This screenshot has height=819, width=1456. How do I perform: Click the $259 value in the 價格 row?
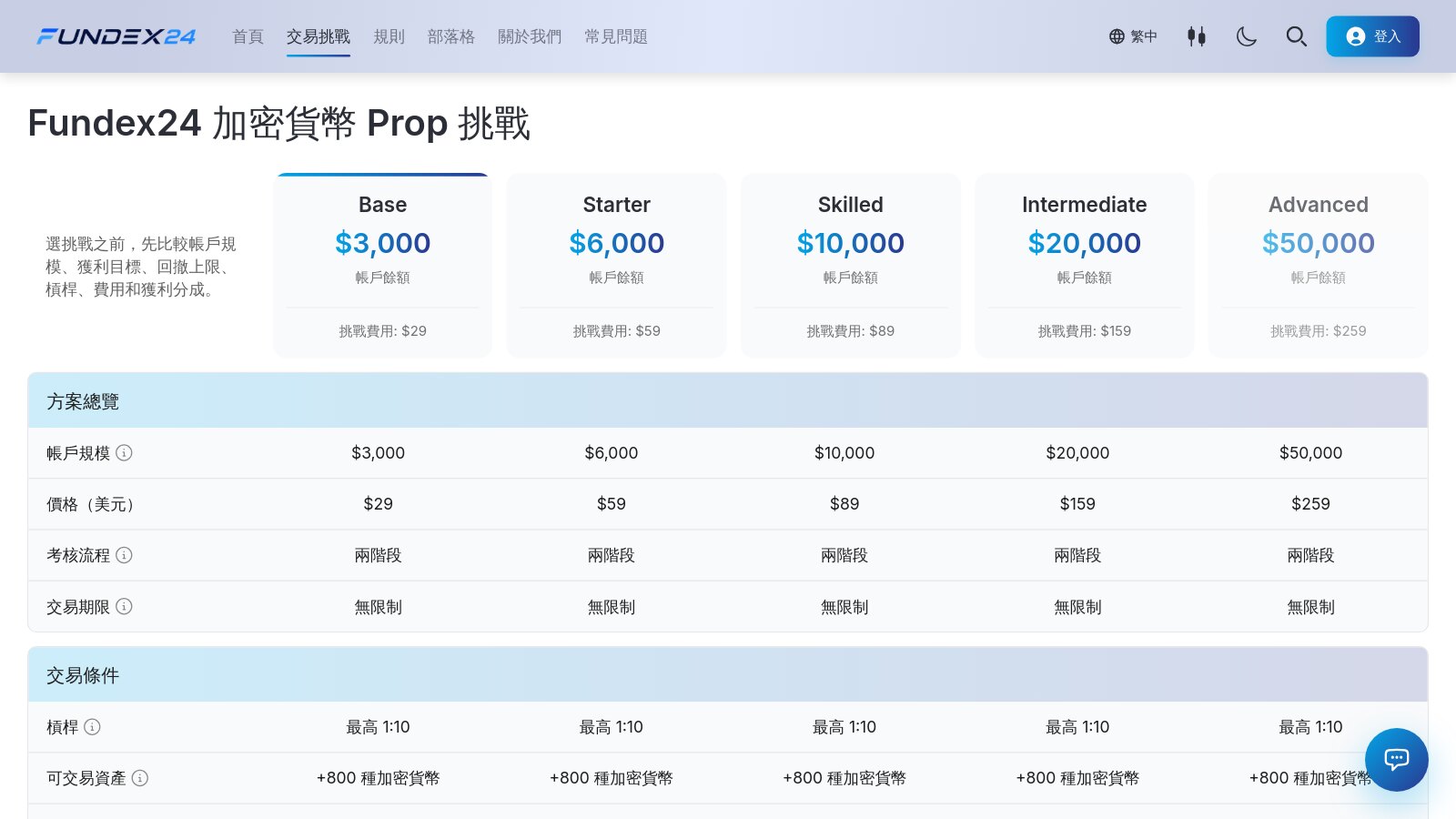1310,503
